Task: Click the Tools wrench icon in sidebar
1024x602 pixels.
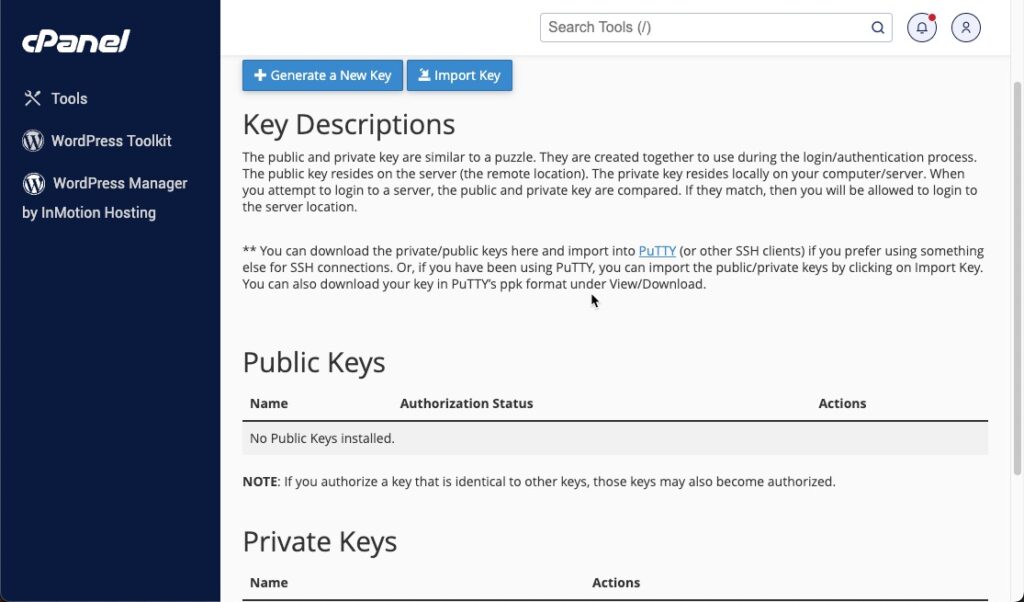Action: pos(33,98)
